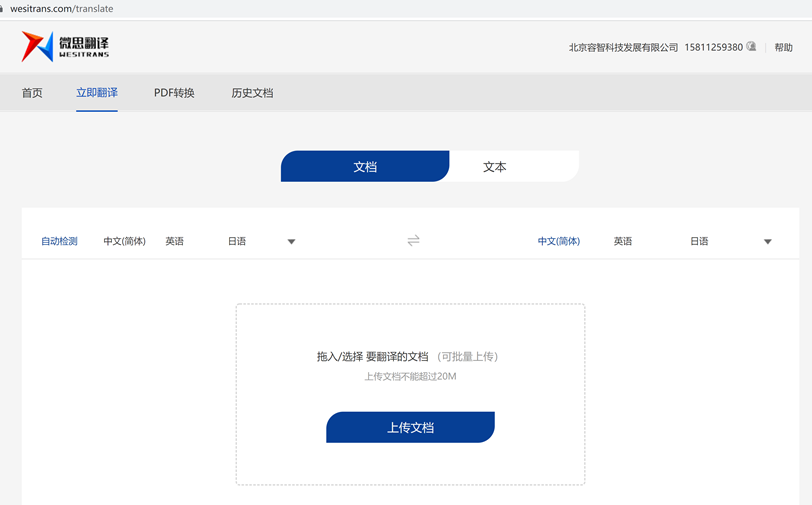
Task: Click the 上传文档 button
Action: (410, 427)
